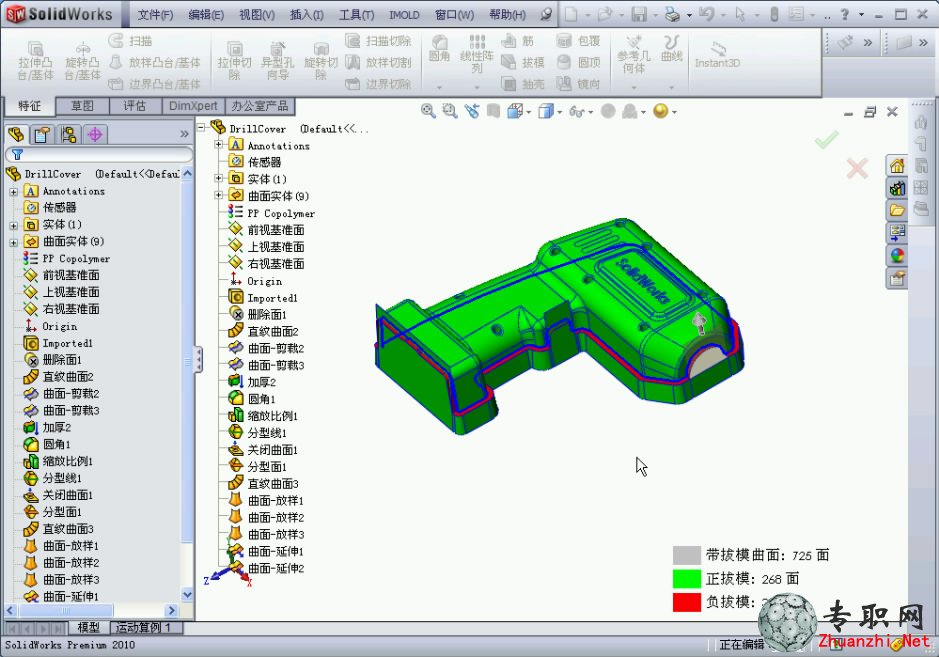This screenshot has width=939, height=657.
Task: Click the Zoom to Area icon
Action: tap(450, 111)
